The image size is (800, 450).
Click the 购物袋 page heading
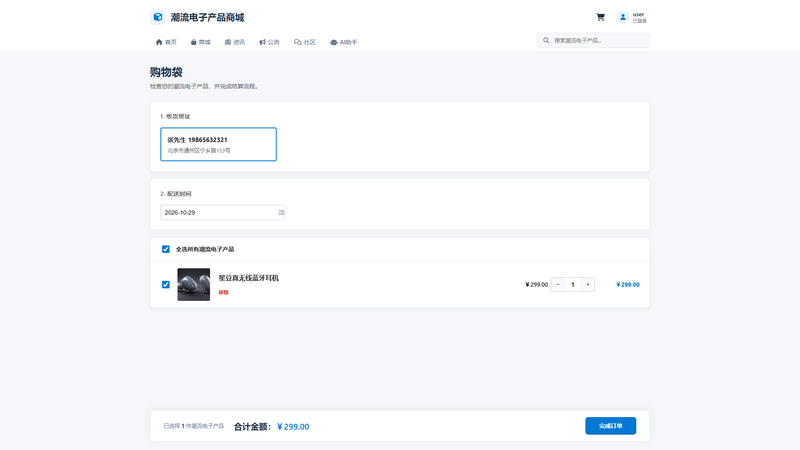(x=166, y=72)
